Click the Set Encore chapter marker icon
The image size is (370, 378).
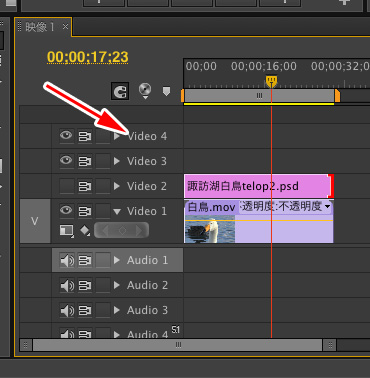tap(145, 90)
